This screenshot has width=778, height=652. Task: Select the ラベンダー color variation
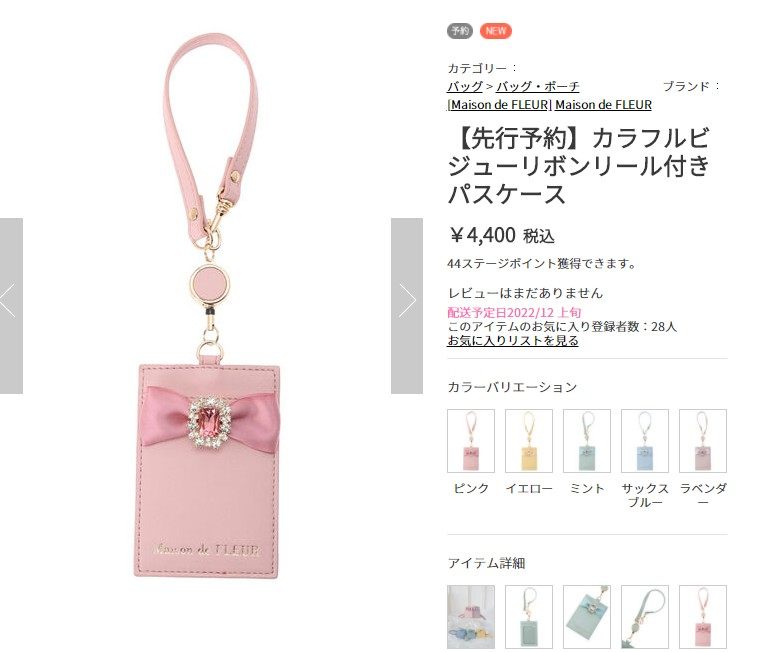click(703, 441)
